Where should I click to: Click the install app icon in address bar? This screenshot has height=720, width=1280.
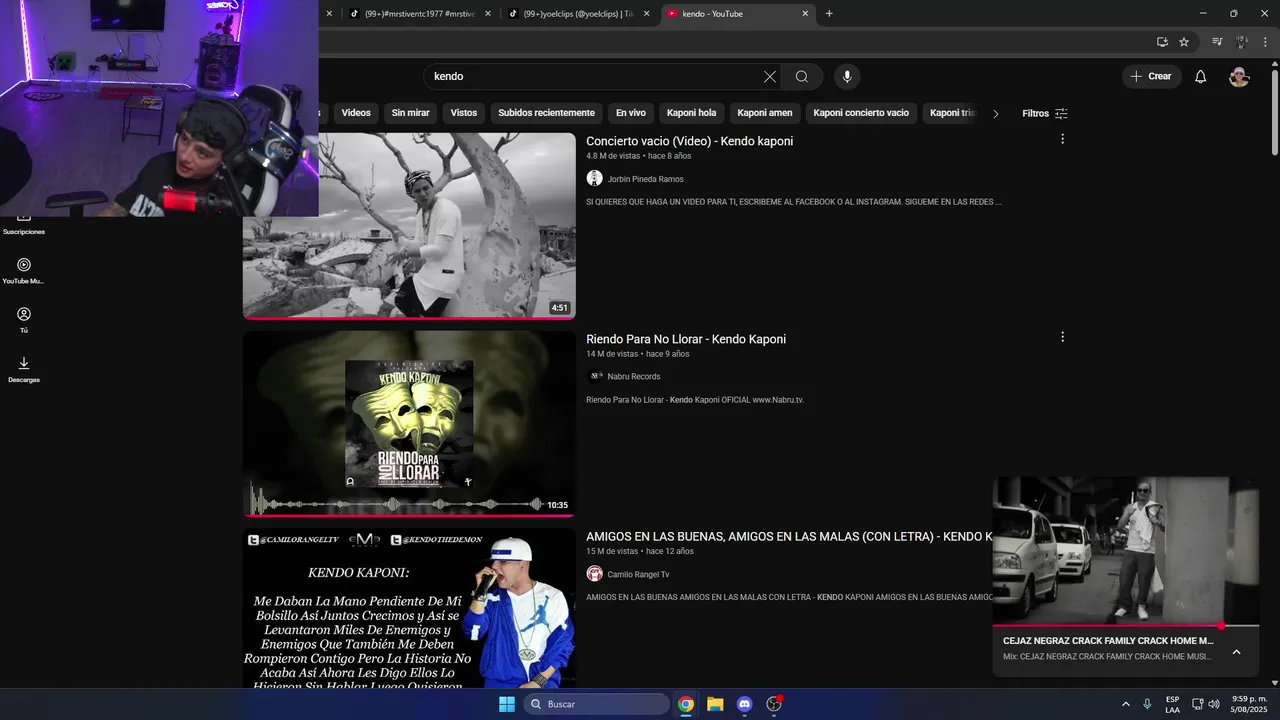(1162, 42)
